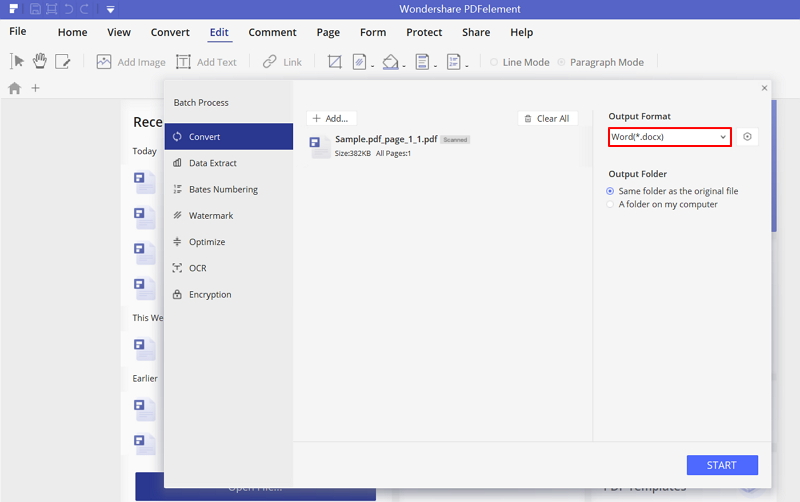Select Bates Numbering in Batch Process sidebar
The width and height of the screenshot is (800, 502).
pos(229,189)
